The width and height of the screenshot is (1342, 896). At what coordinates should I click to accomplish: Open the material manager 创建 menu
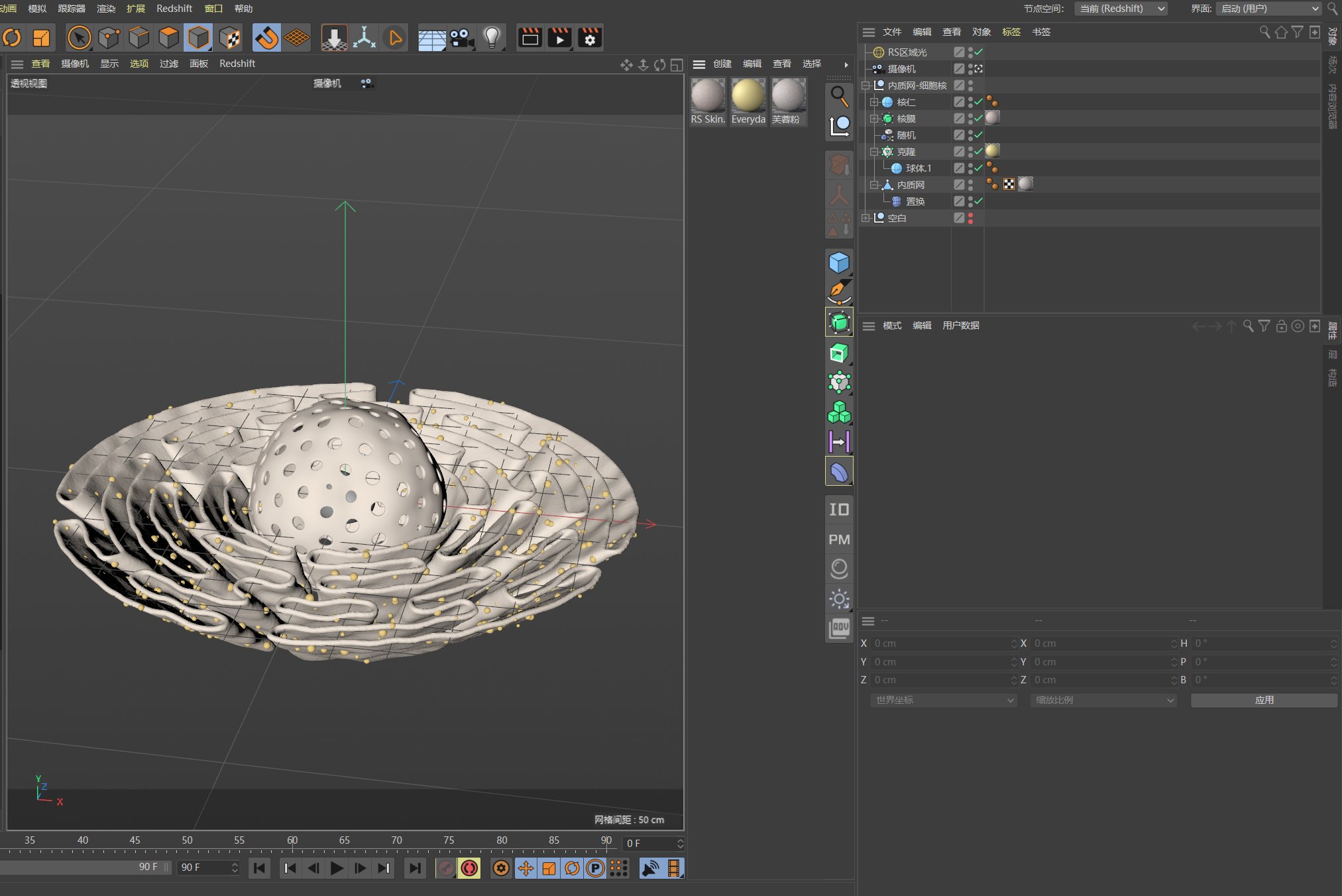point(722,64)
